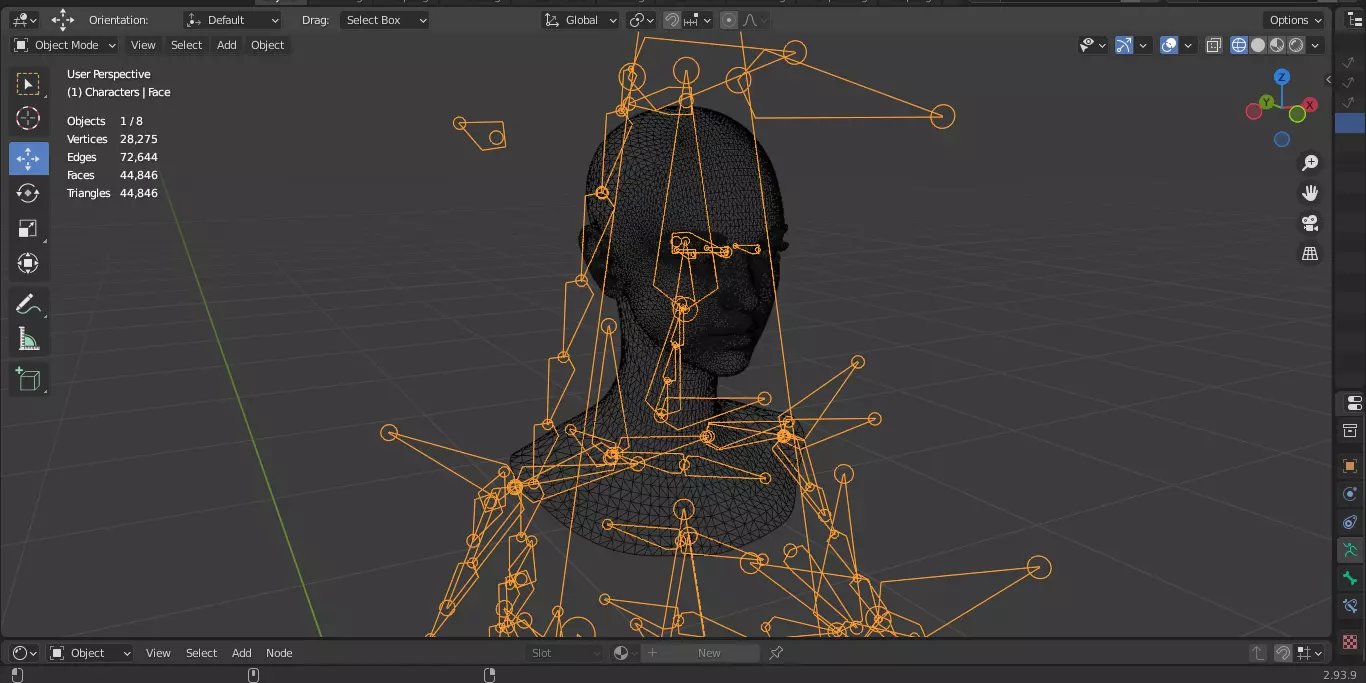The image size is (1366, 683).
Task: Browse materials with sphere icon button
Action: point(623,653)
